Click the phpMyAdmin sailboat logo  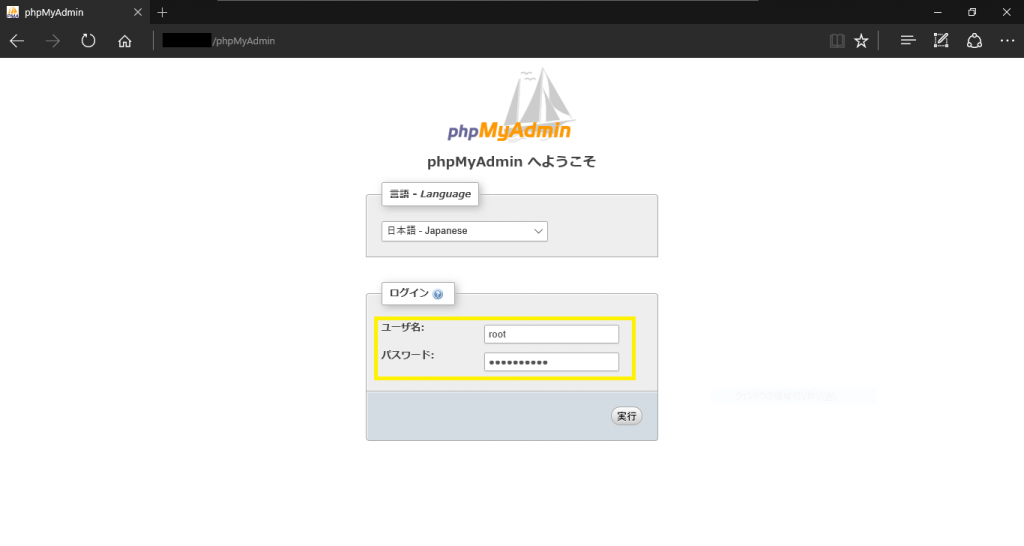click(509, 104)
